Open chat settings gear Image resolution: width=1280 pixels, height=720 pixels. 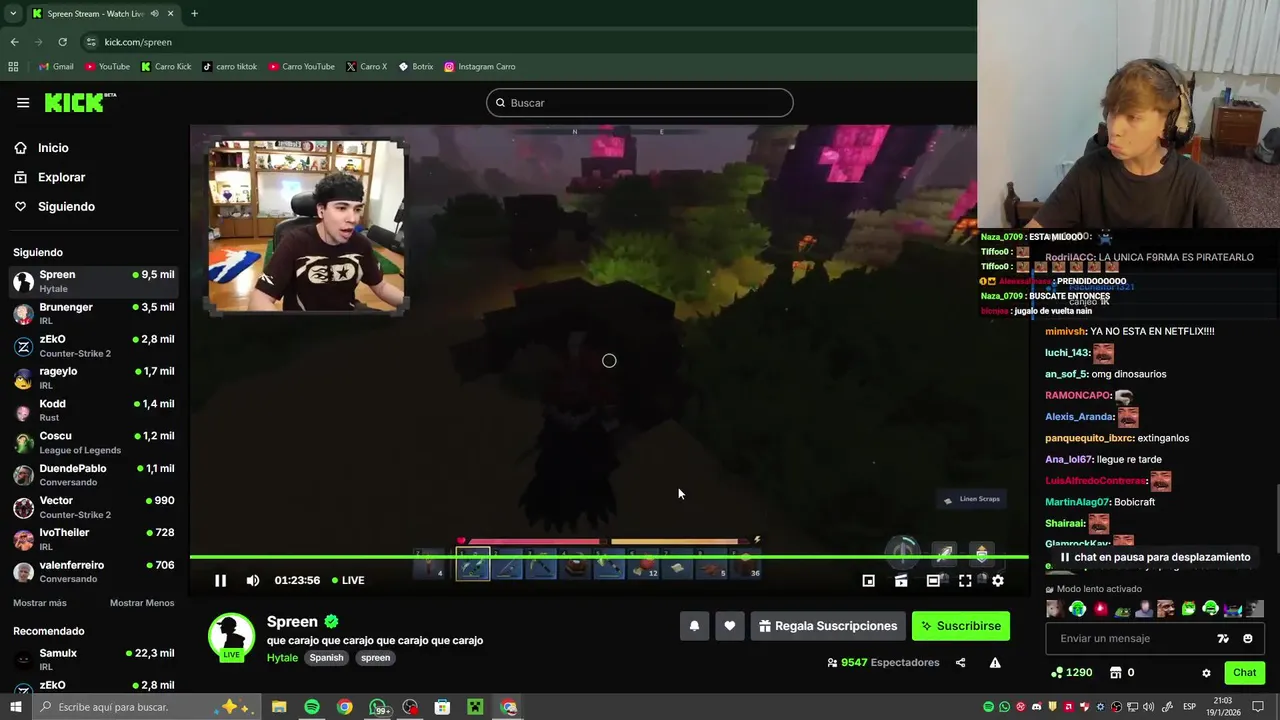click(x=1206, y=673)
